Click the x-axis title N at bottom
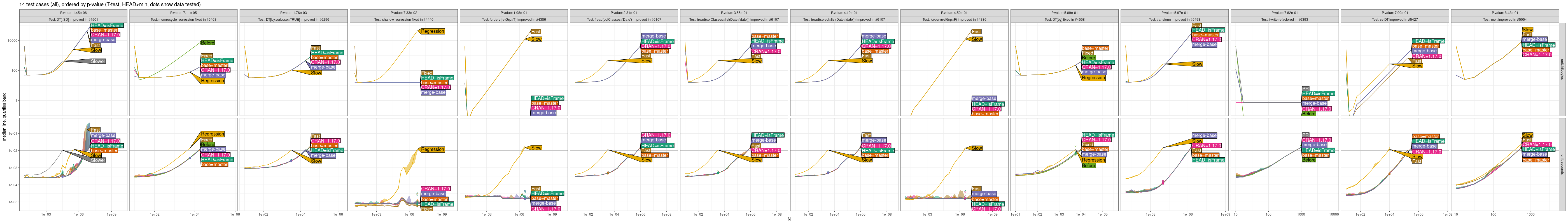 [789, 219]
